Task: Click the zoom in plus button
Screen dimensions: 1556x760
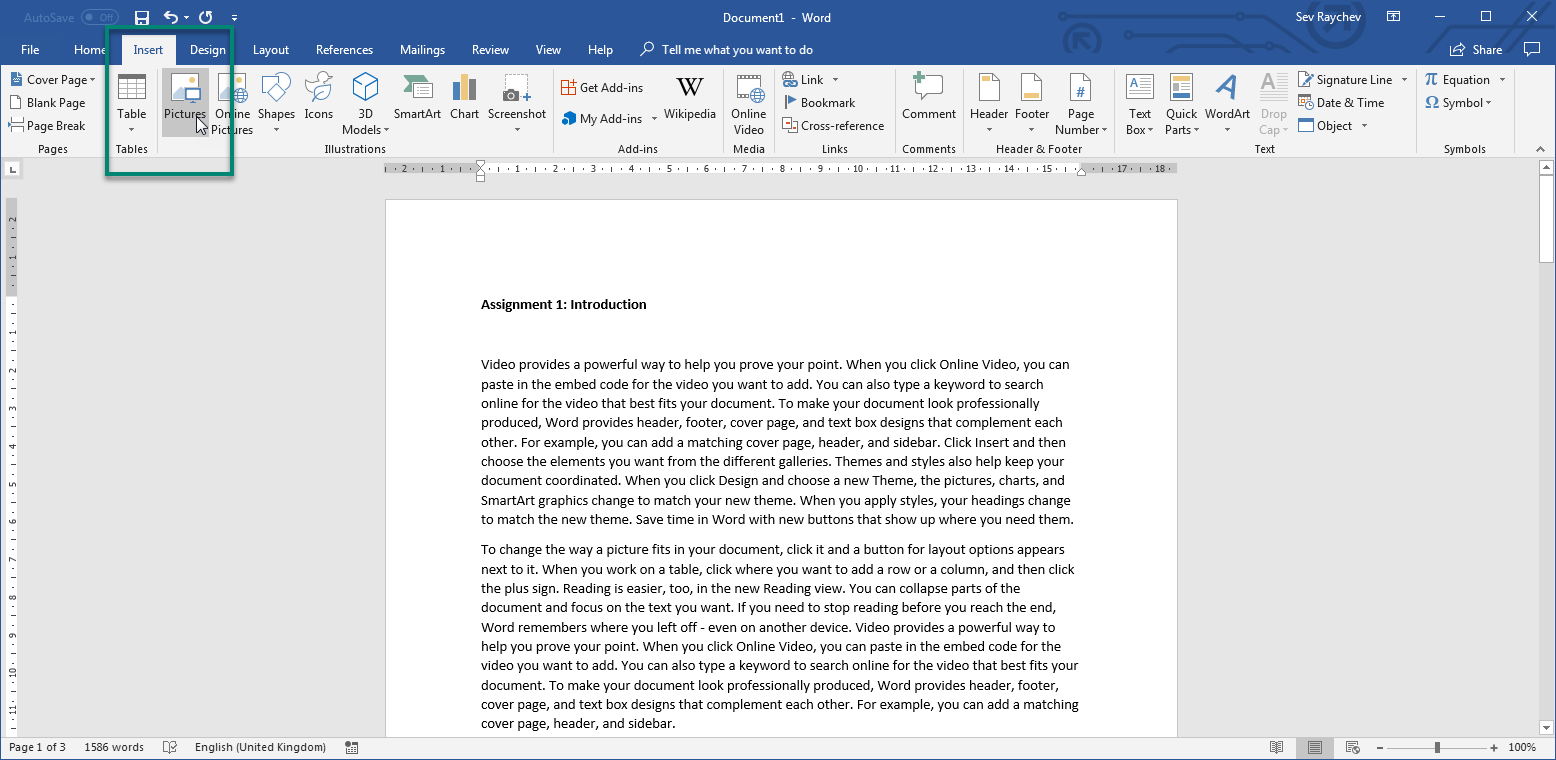Action: tap(1494, 747)
